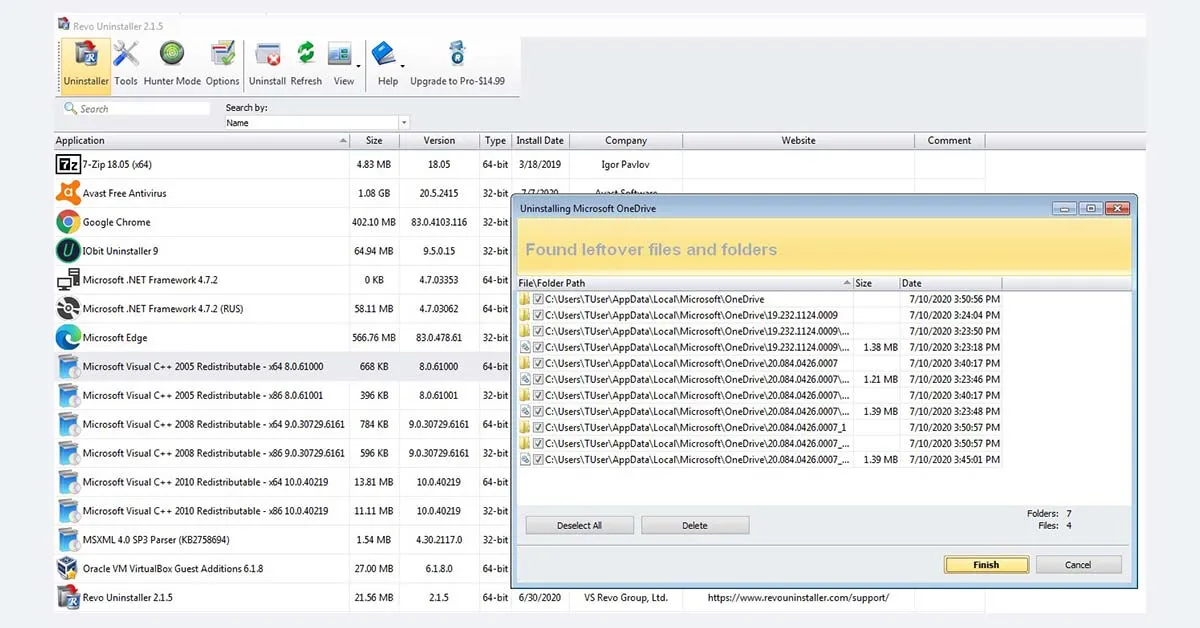Open the revouninstaller.com/support link
The width and height of the screenshot is (1200, 628).
(798, 598)
